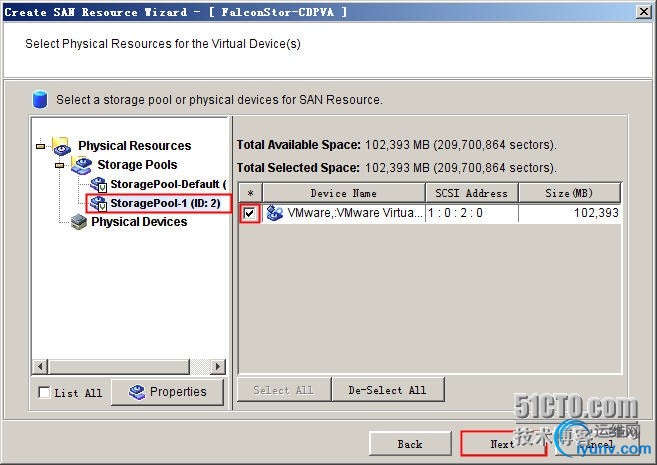The height and width of the screenshot is (465, 657).
Task: Click the StoragePool-1 pool icon
Action: pyautogui.click(x=99, y=204)
